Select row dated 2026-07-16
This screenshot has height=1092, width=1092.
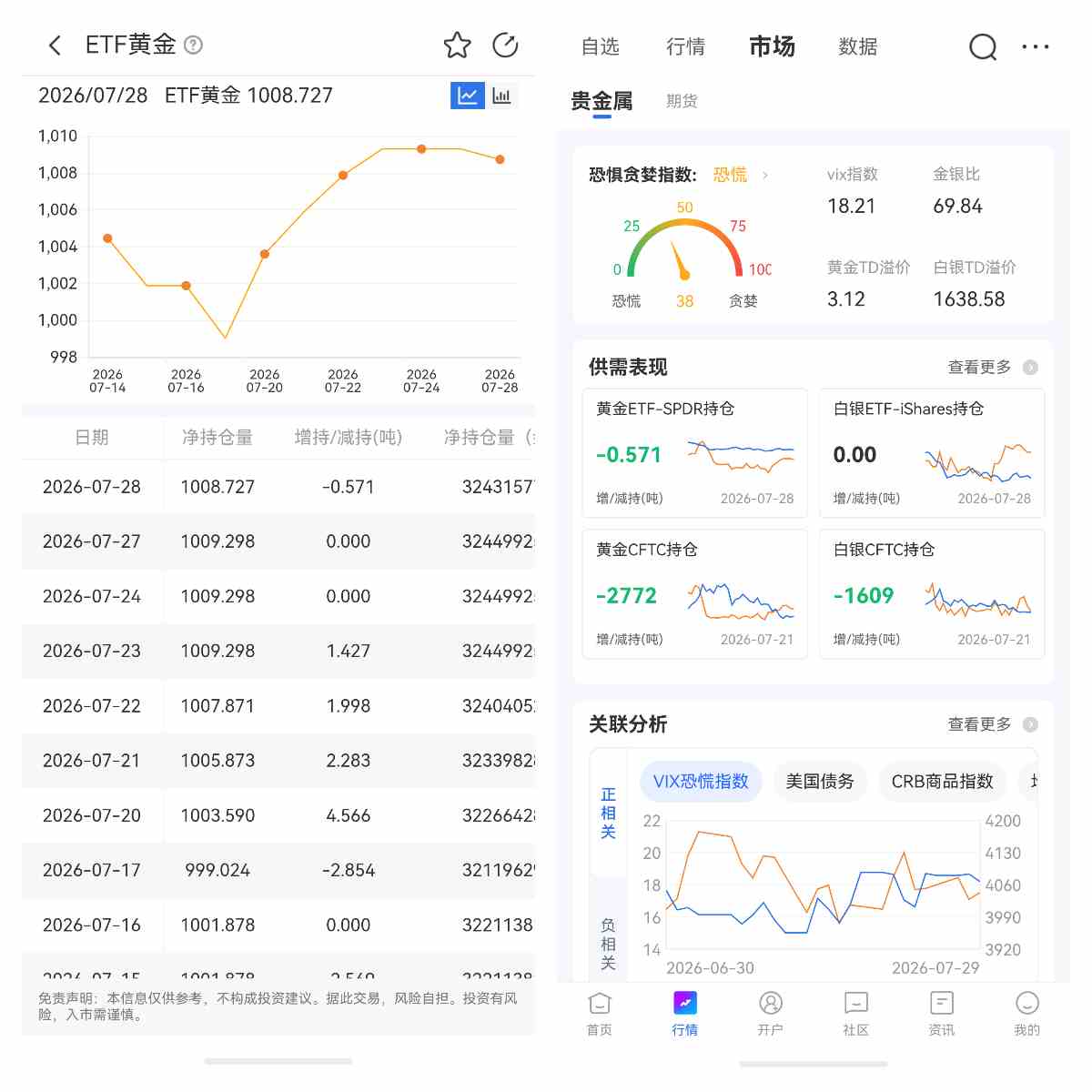[278, 925]
